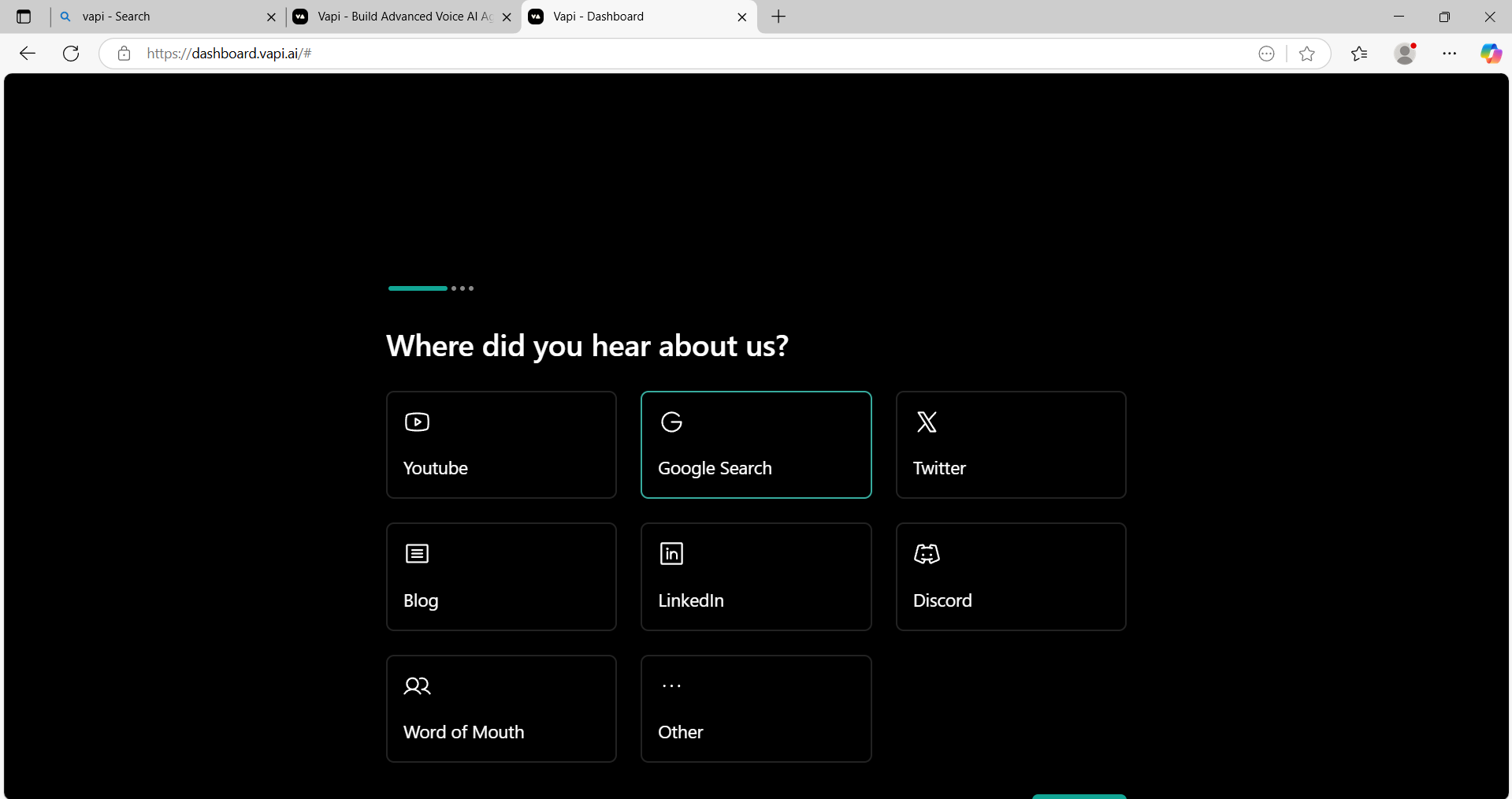Open Copilot from the browser toolbar

click(1492, 53)
